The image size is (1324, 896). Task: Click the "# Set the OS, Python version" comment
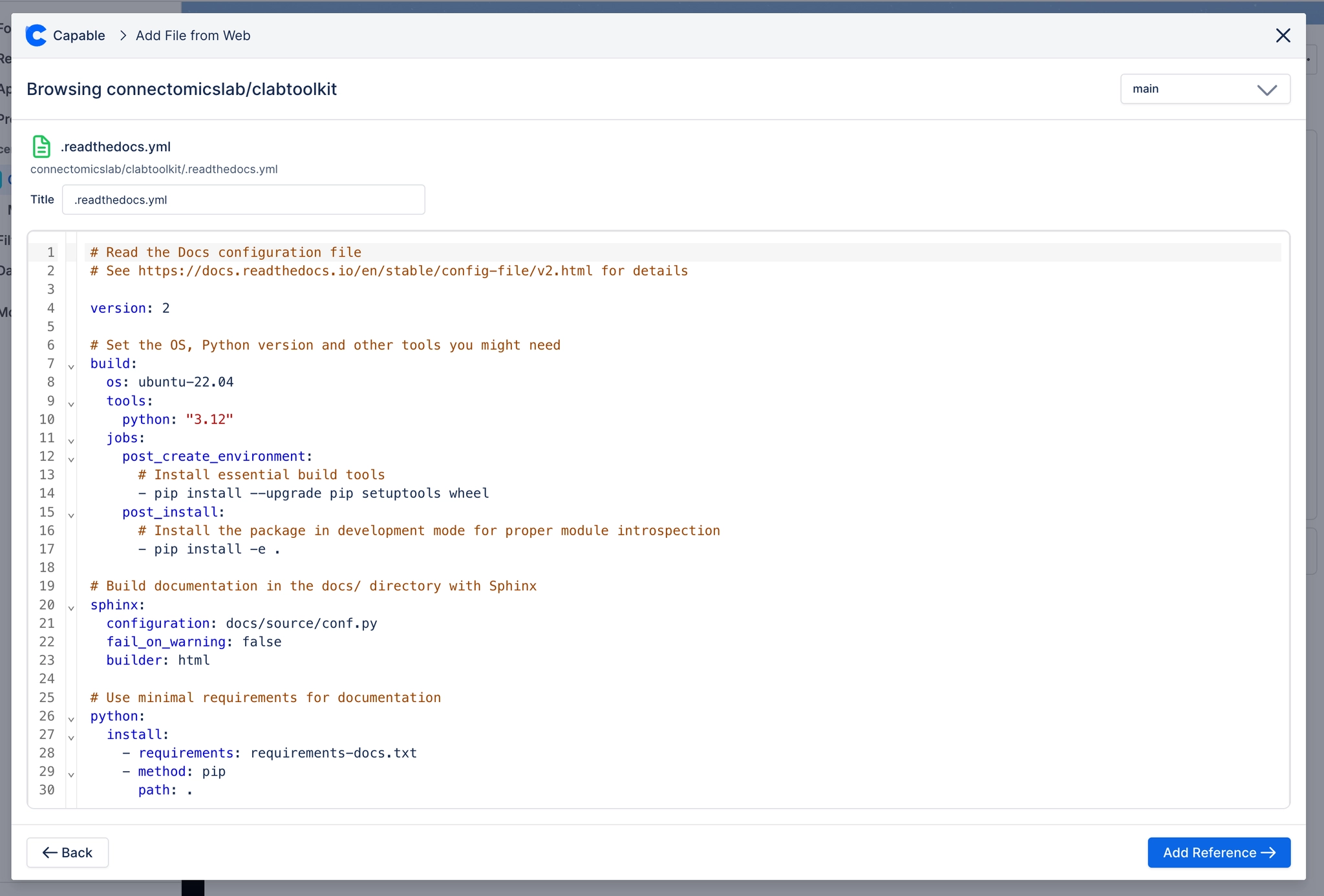point(325,345)
